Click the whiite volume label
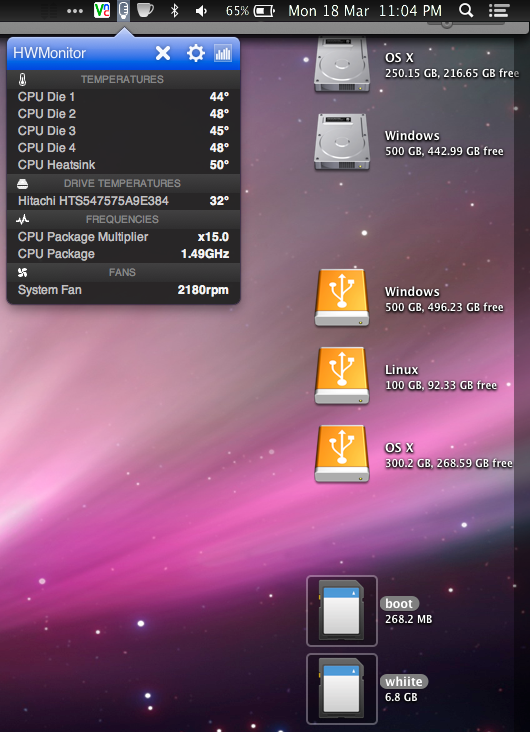530x732 pixels. coord(403,682)
